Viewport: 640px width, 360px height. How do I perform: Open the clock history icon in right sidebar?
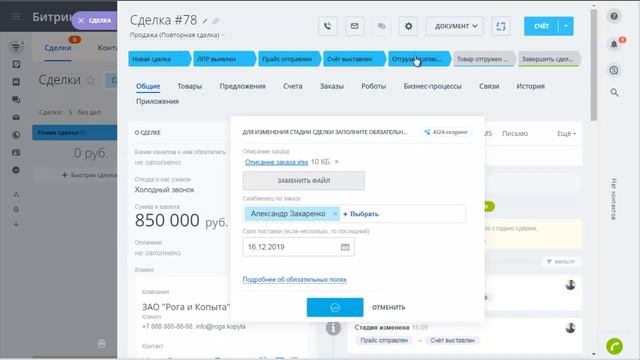614,70
